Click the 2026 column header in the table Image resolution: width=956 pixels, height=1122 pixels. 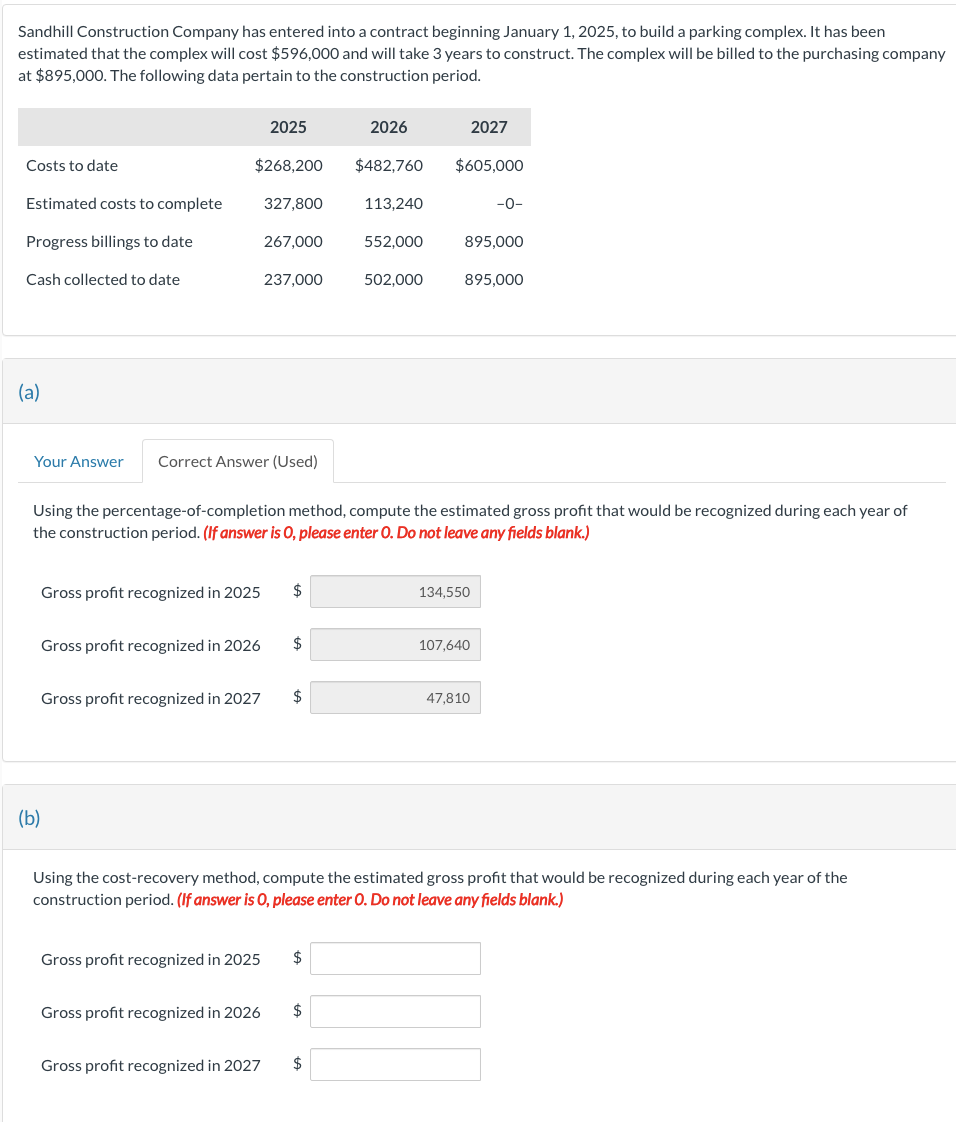388,127
